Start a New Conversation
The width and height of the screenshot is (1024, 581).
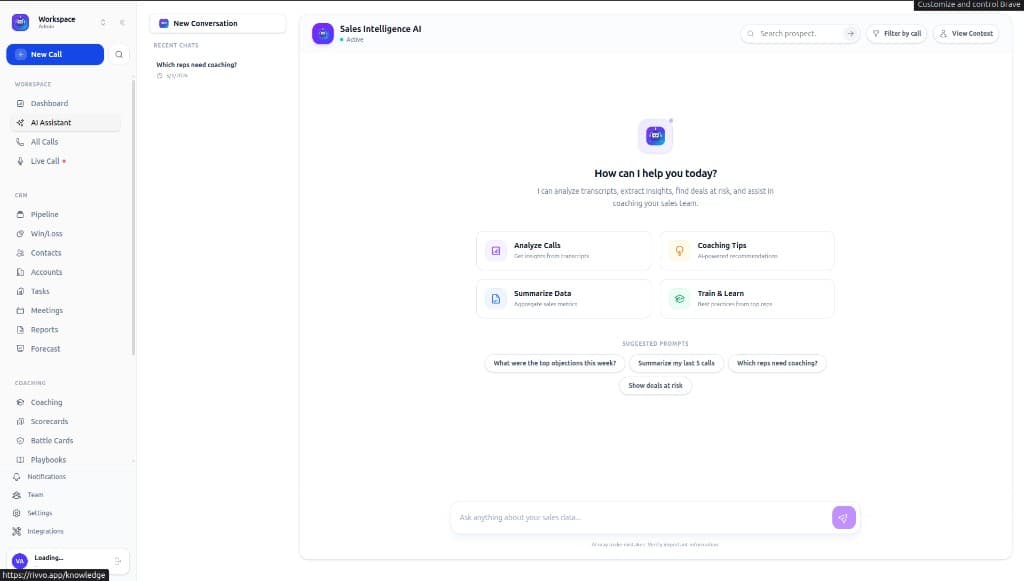(217, 23)
